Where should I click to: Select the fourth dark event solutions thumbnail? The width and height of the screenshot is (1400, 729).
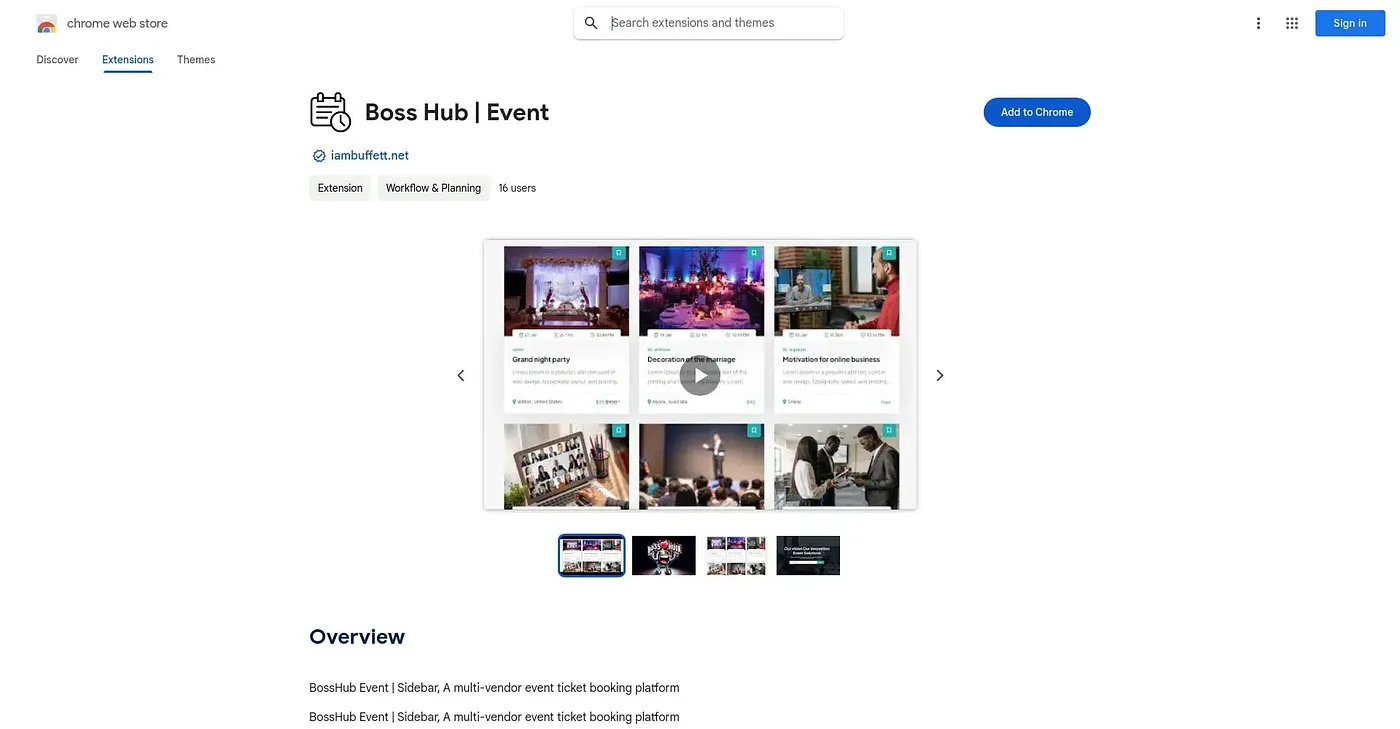tap(808, 555)
